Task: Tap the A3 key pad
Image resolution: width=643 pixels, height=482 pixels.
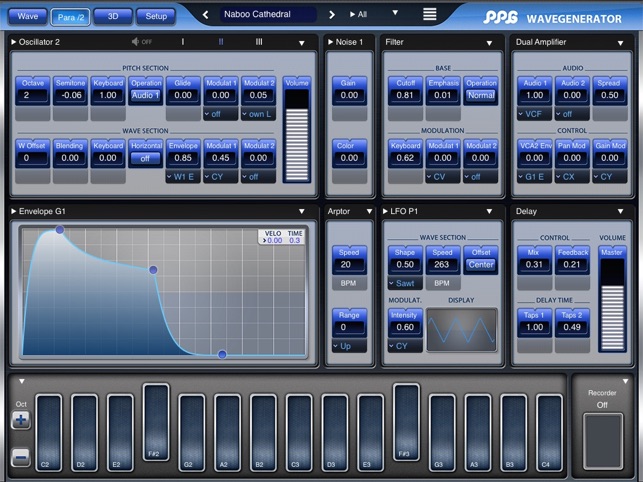Action: tap(478, 432)
